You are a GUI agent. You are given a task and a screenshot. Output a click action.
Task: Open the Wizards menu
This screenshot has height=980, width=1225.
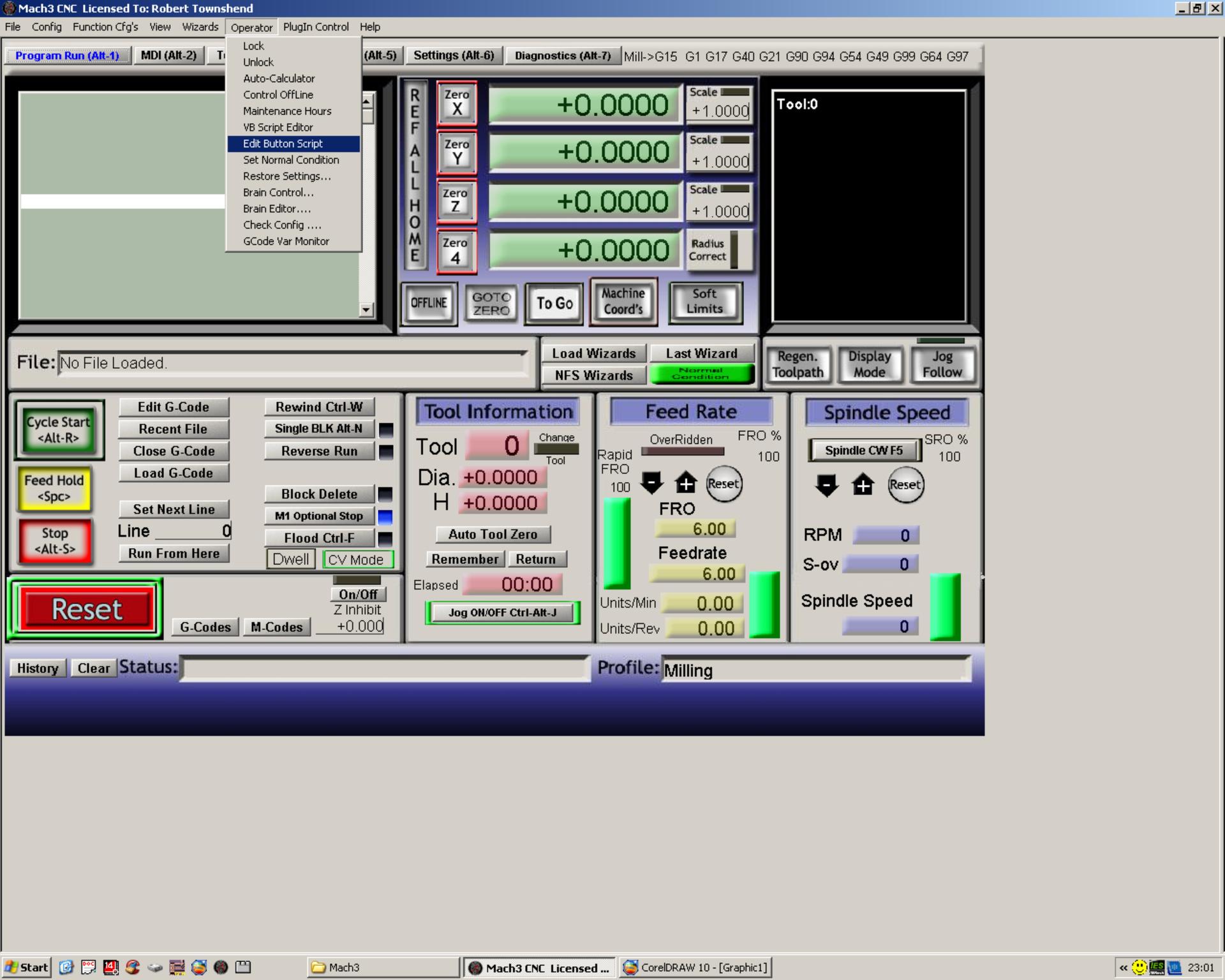(200, 27)
